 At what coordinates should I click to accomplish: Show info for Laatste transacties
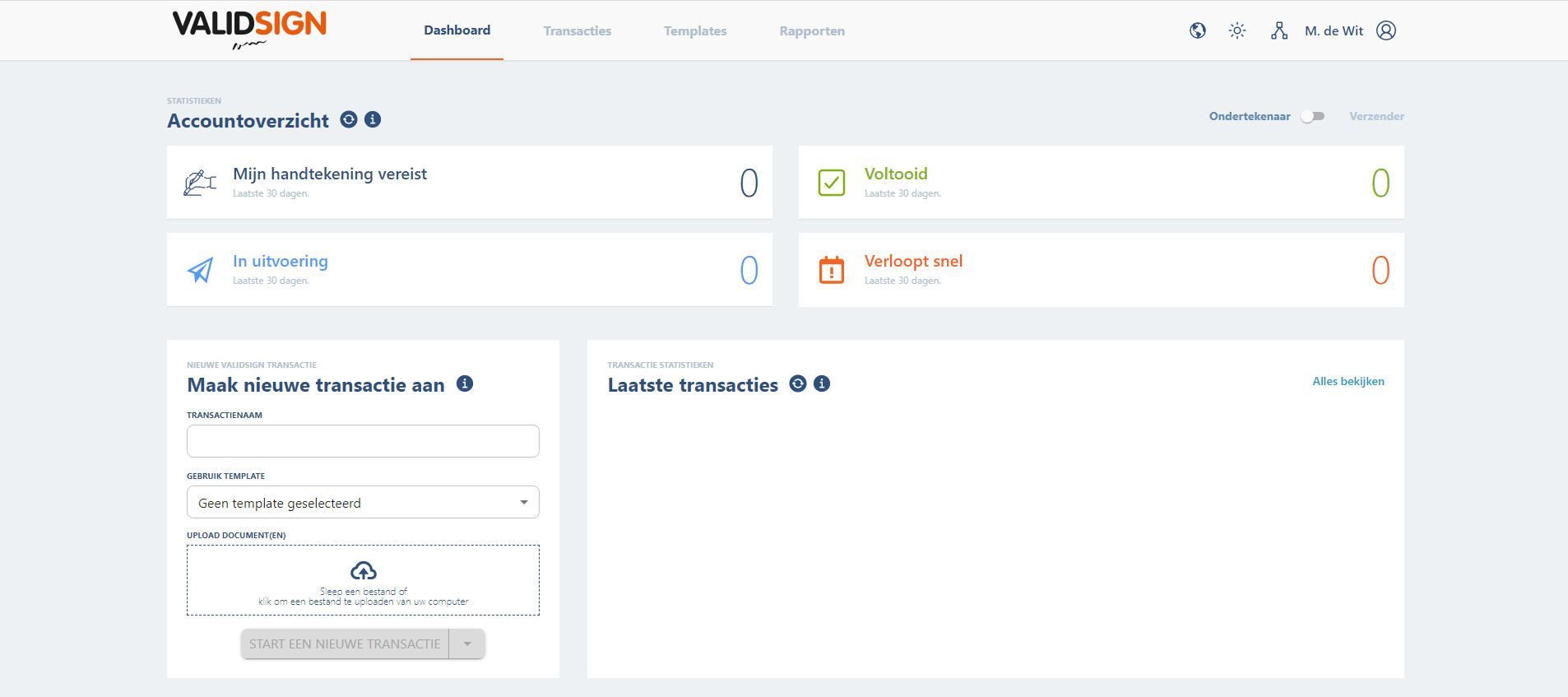coord(822,383)
